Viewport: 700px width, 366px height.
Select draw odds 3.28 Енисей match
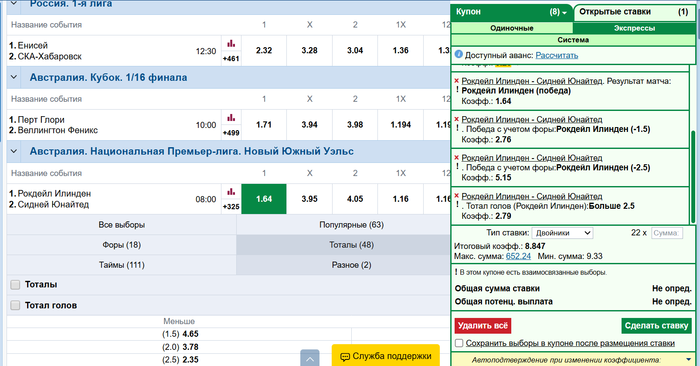point(309,50)
